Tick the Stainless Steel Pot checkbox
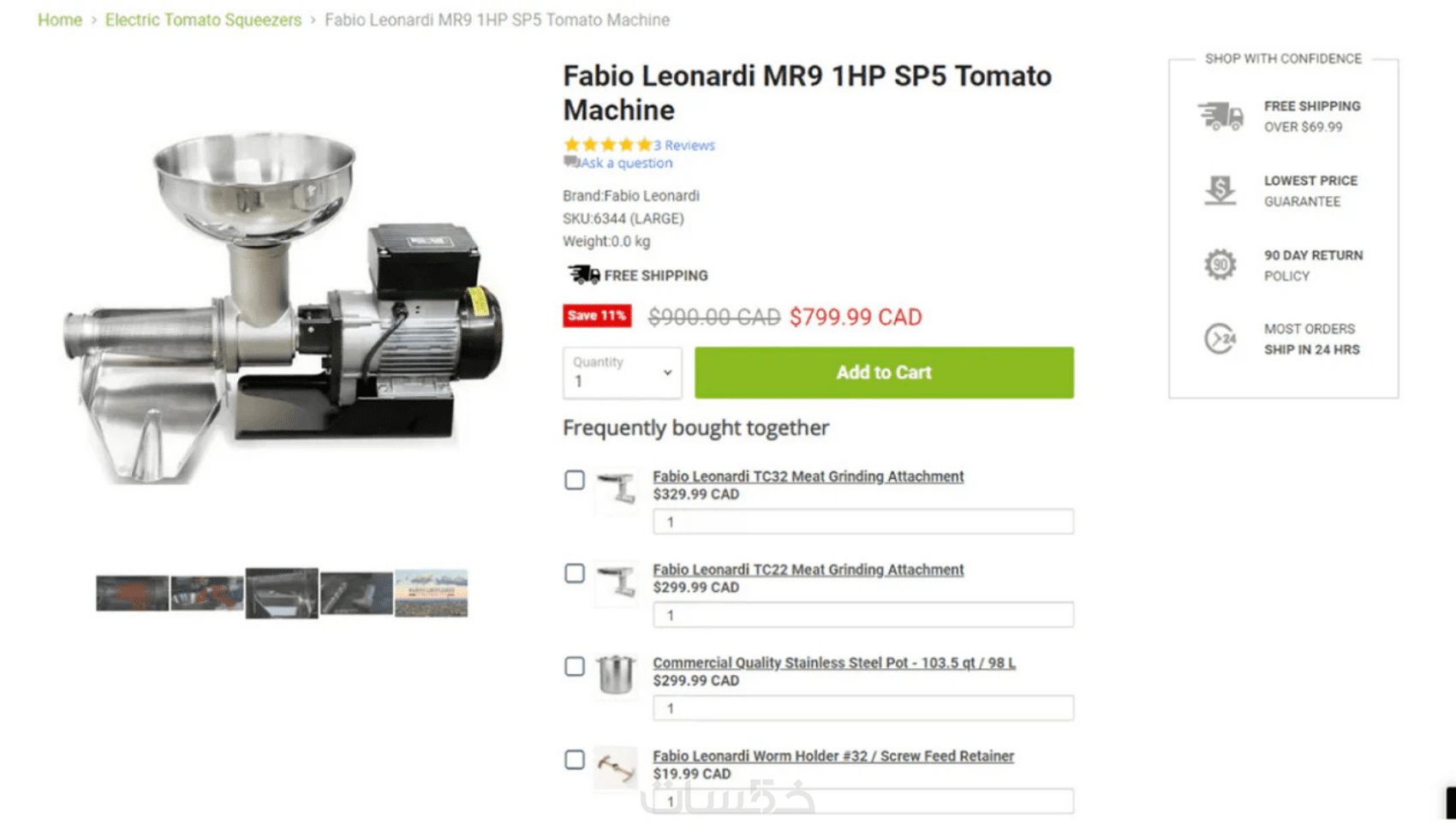Screen dimensions: 1456x831 coord(575,667)
